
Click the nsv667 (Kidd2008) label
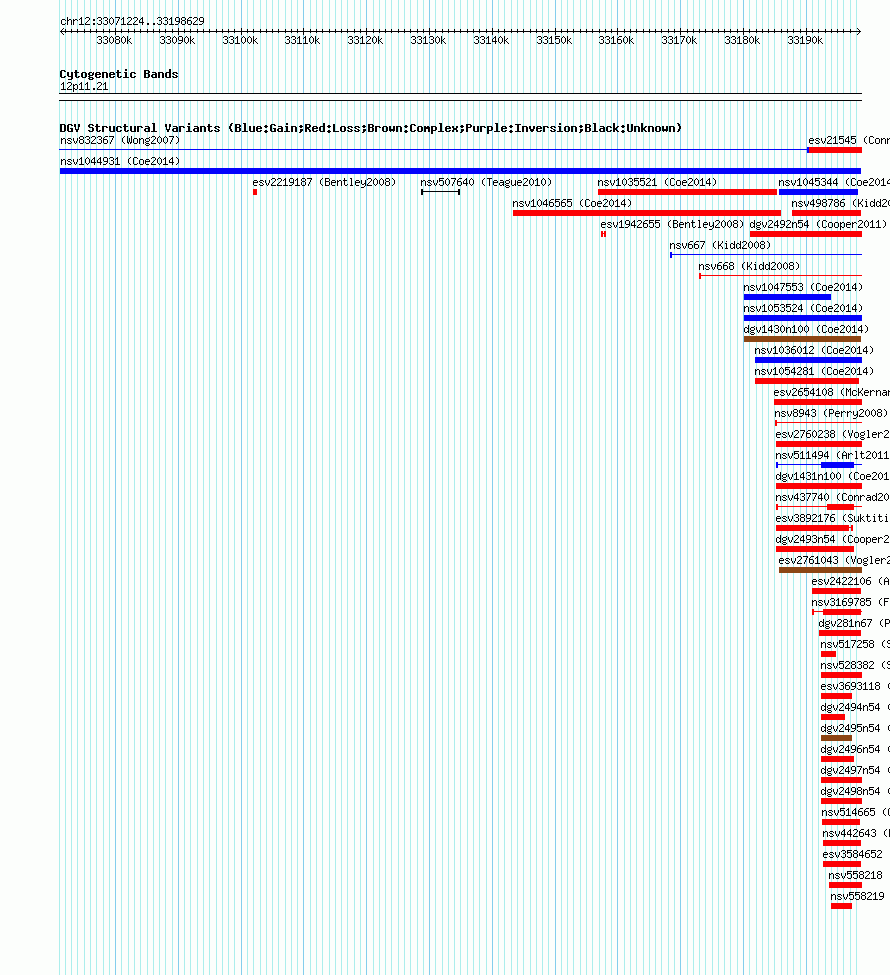pos(720,246)
